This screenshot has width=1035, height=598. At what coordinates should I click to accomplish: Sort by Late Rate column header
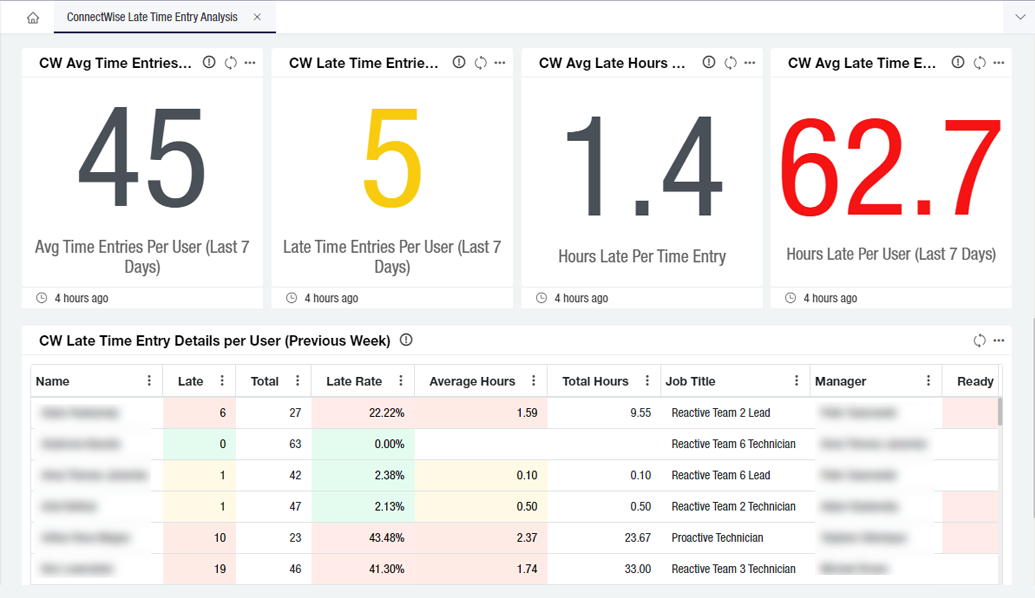point(354,382)
